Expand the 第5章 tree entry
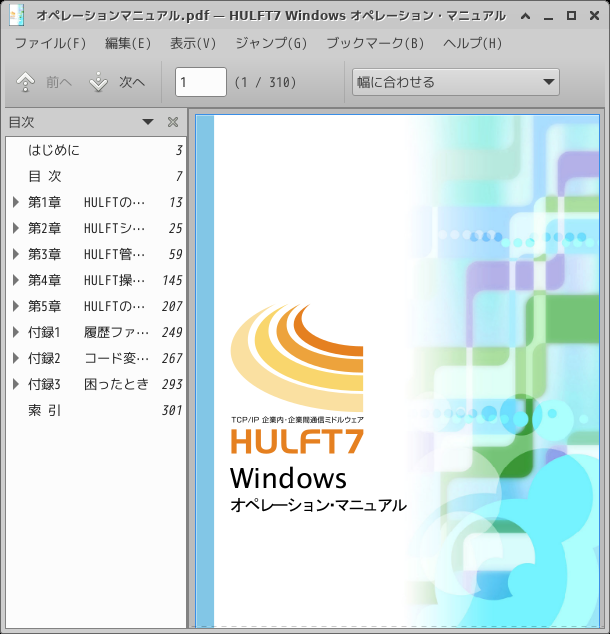This screenshot has height=634, width=610. [16, 306]
